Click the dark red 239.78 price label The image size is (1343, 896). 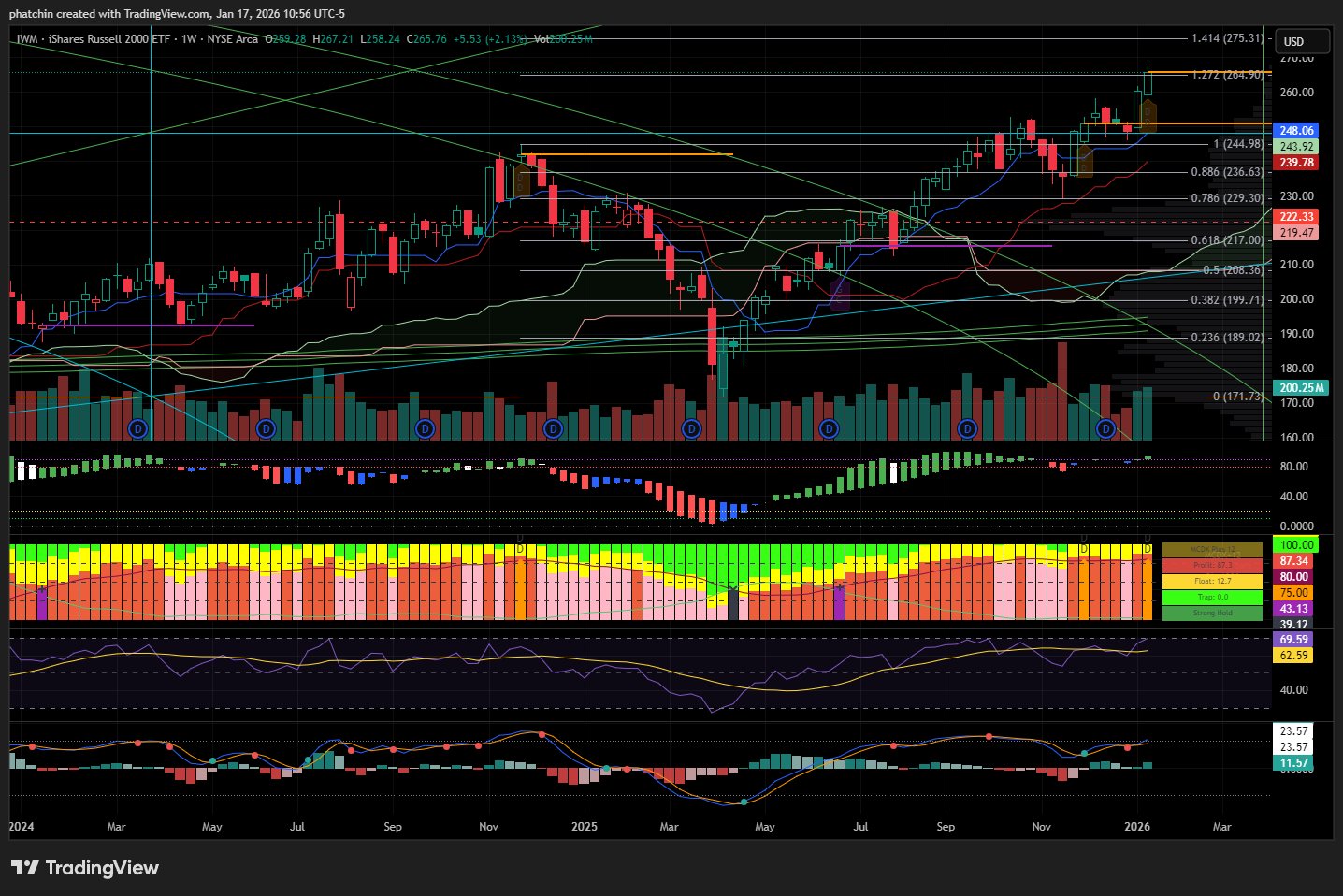pos(1296,163)
